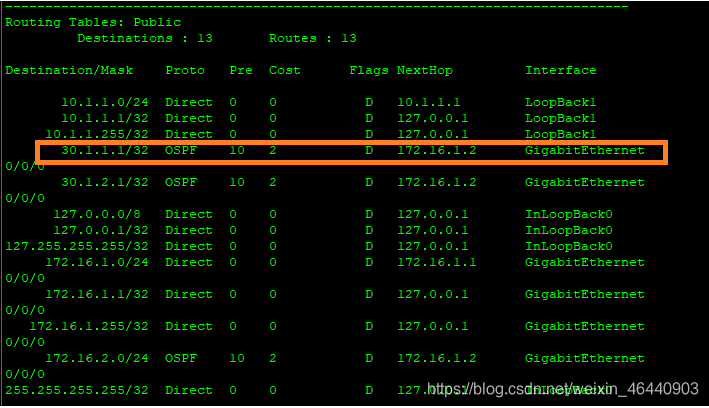Screen dimensions: 709x408
Task: Select destination 127.0.0.0/8
Action: pyautogui.click(x=97, y=214)
